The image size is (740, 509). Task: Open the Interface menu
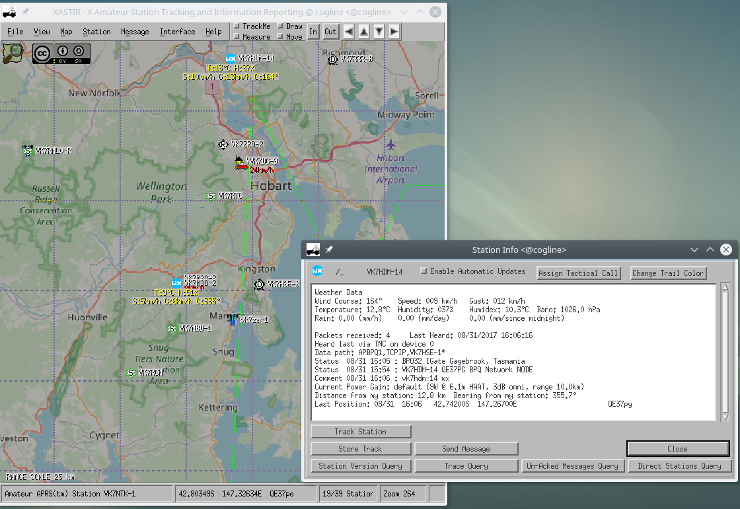coord(177,32)
